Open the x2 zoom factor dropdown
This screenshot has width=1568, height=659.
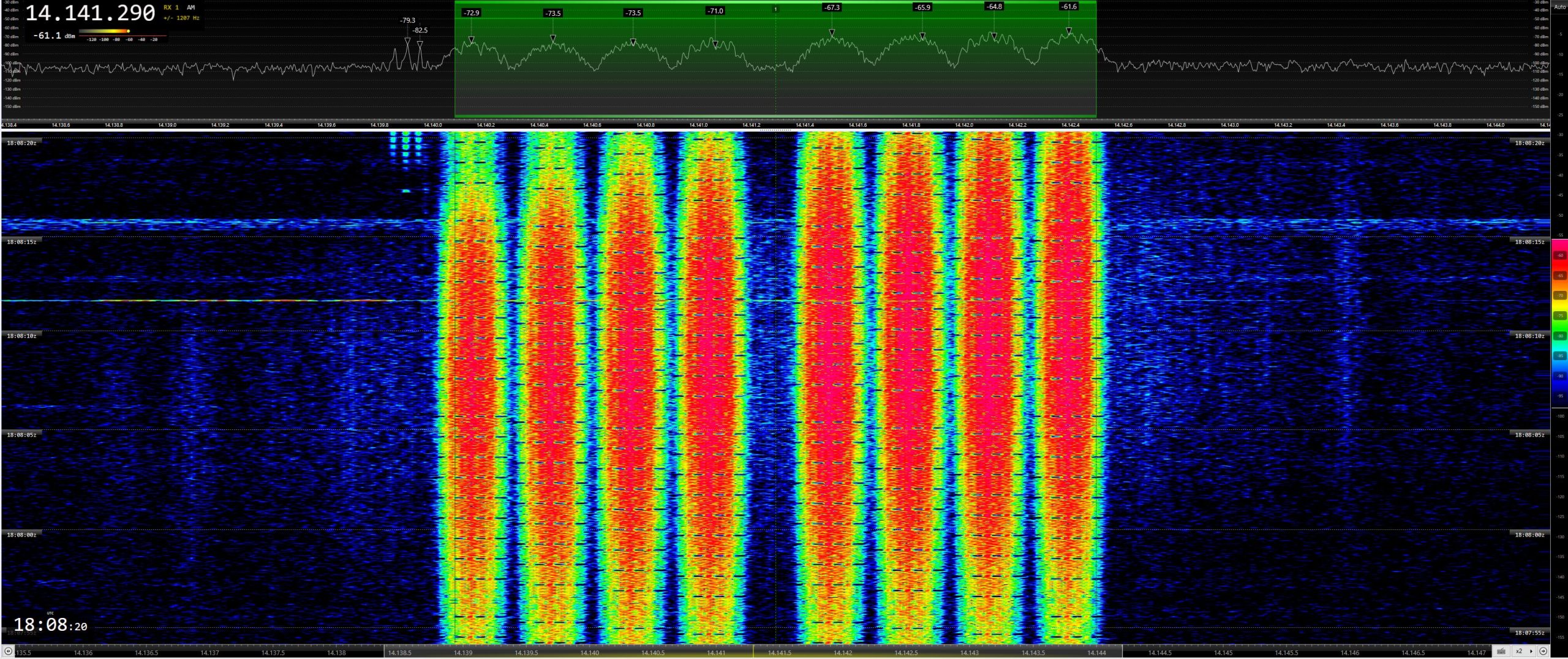point(1521,651)
